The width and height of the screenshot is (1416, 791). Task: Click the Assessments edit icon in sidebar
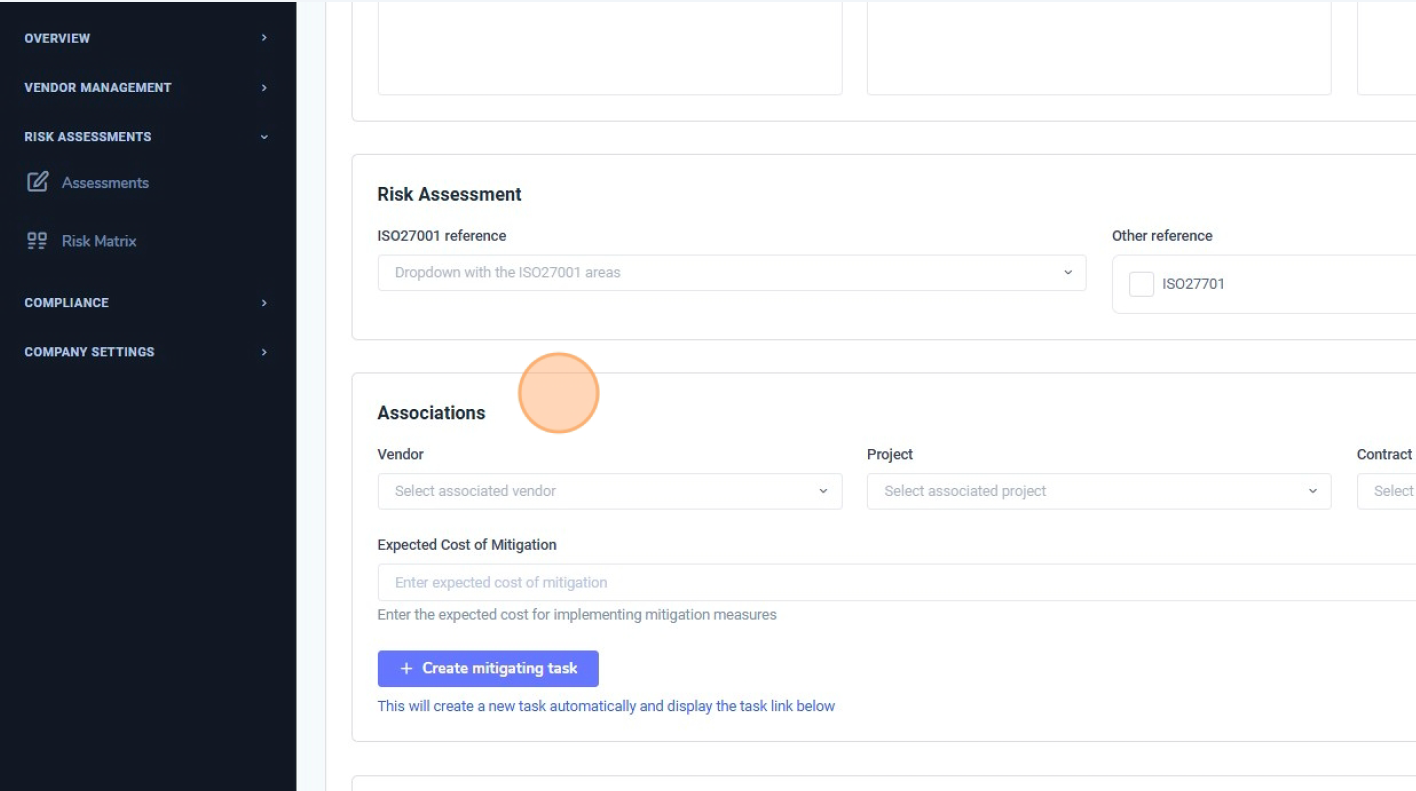pos(37,182)
